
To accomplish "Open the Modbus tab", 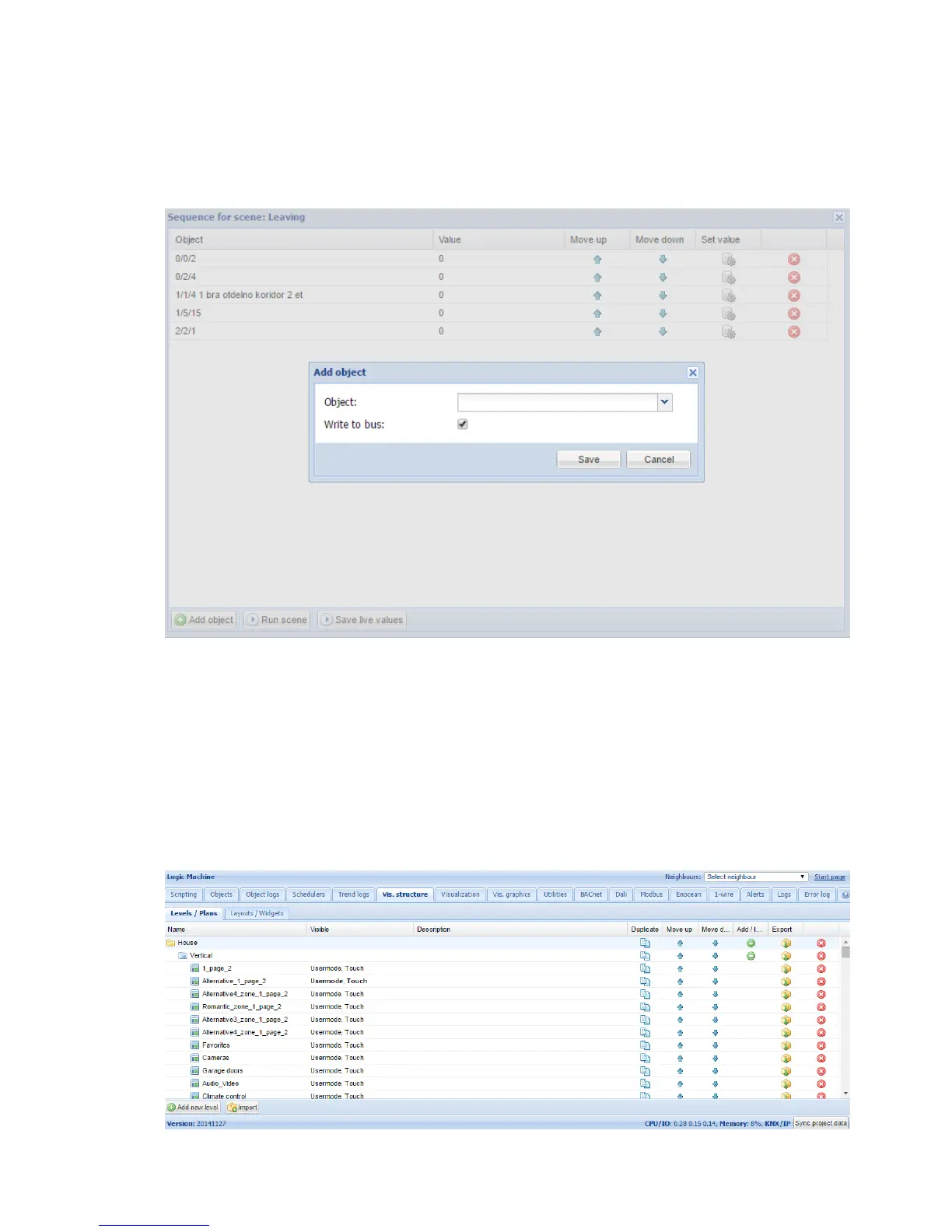I will click(652, 894).
